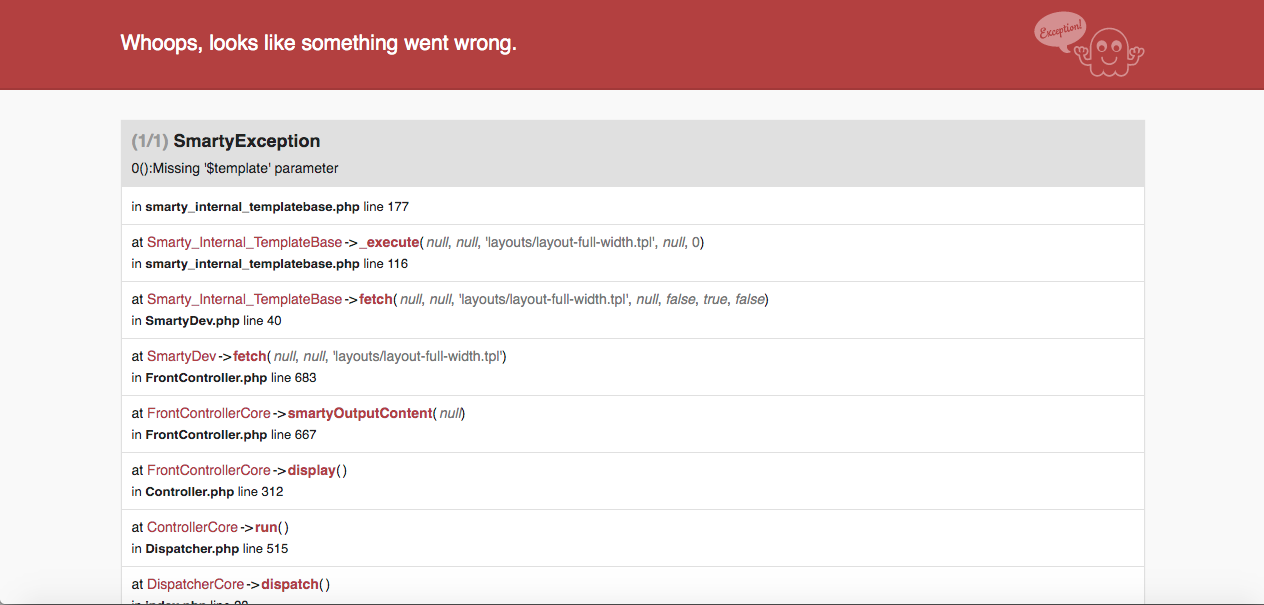Open the SmartyDev class link
This screenshot has width=1264, height=605.
tap(181, 356)
